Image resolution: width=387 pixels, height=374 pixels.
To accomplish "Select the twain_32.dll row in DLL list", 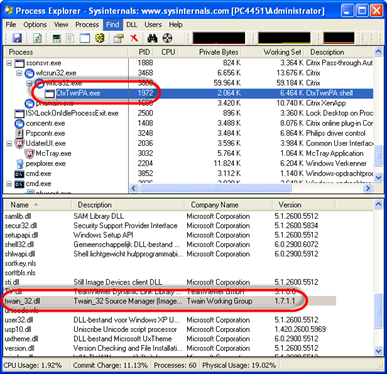I will click(170, 301).
